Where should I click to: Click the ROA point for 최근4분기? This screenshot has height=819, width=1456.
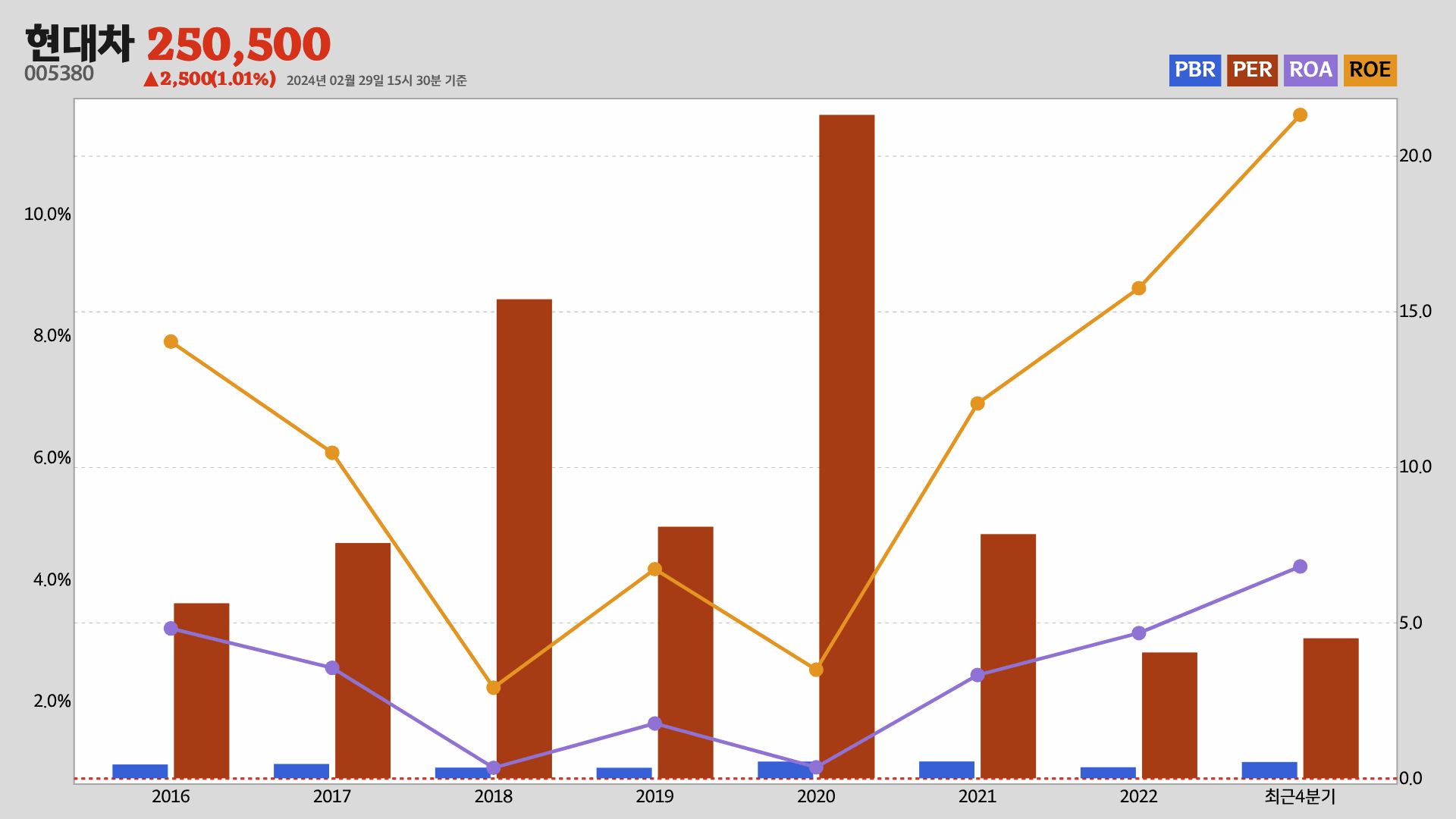pyautogui.click(x=1300, y=566)
